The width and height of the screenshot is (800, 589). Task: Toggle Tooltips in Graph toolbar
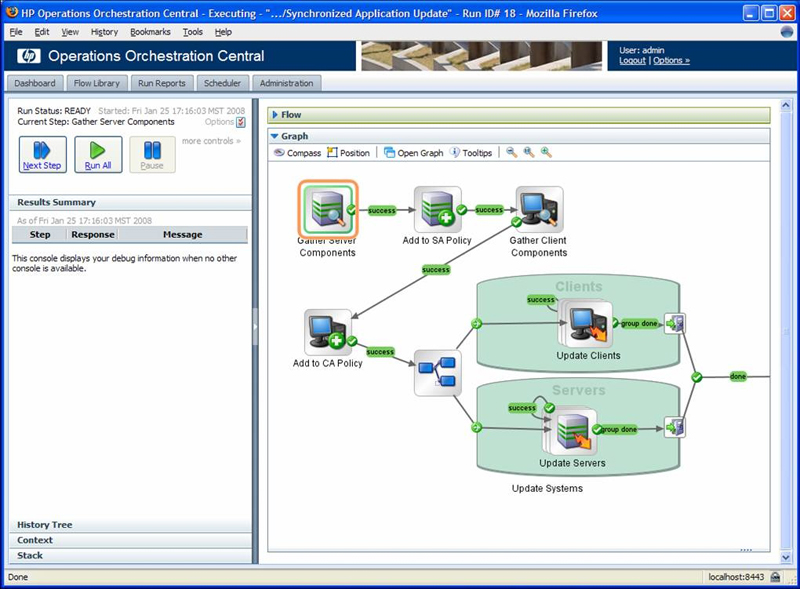[x=471, y=153]
